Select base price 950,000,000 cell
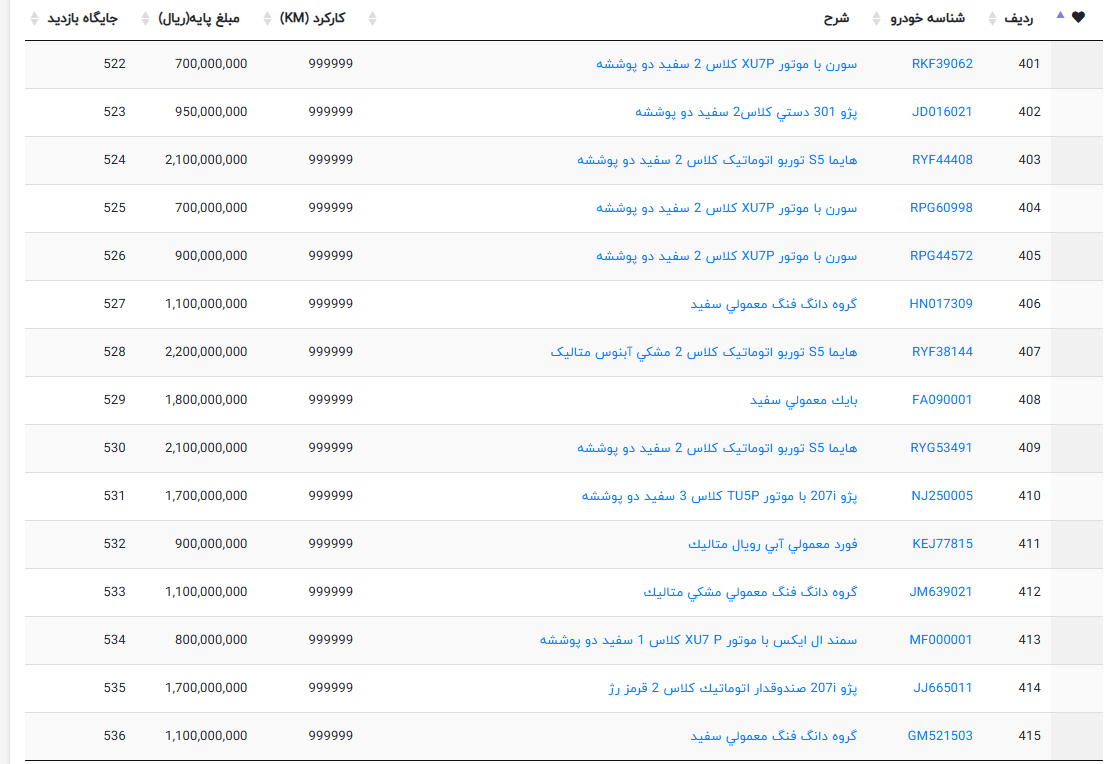This screenshot has width=1117, height=764. (211, 112)
